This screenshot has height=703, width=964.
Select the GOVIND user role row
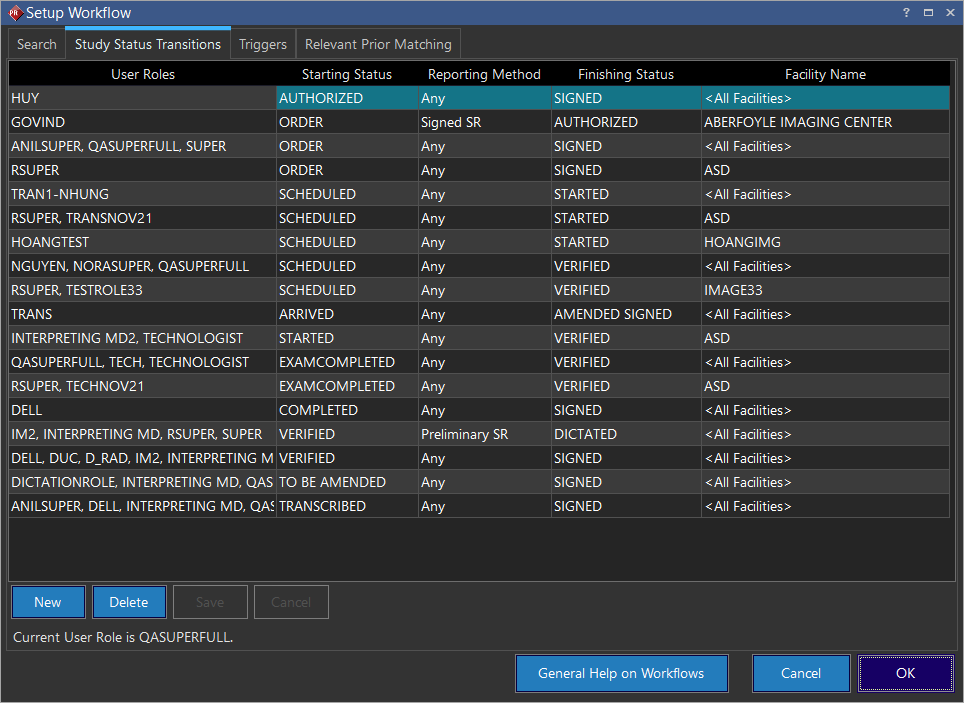[x=142, y=122]
